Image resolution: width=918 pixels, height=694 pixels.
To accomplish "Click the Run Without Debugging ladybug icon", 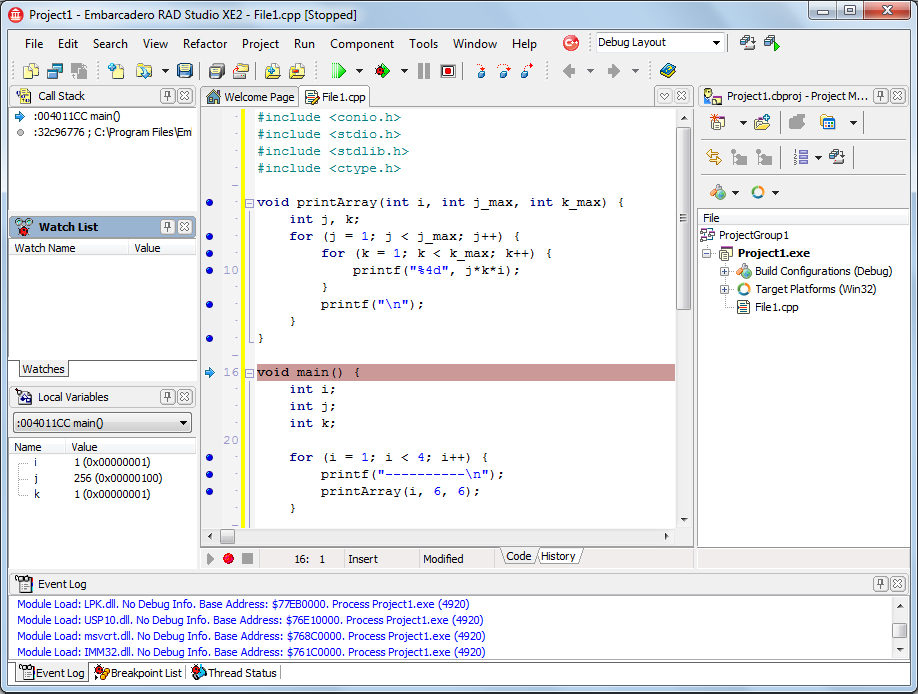I will 382,71.
